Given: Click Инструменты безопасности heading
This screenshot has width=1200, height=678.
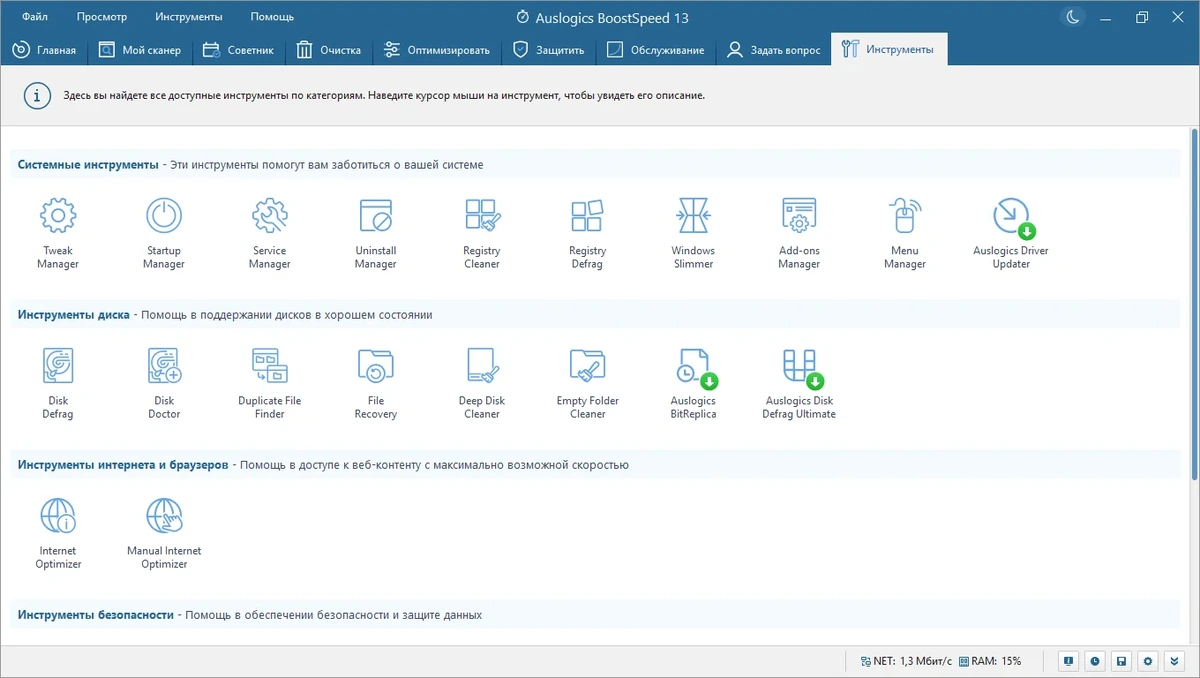Looking at the screenshot, I should pos(96,614).
